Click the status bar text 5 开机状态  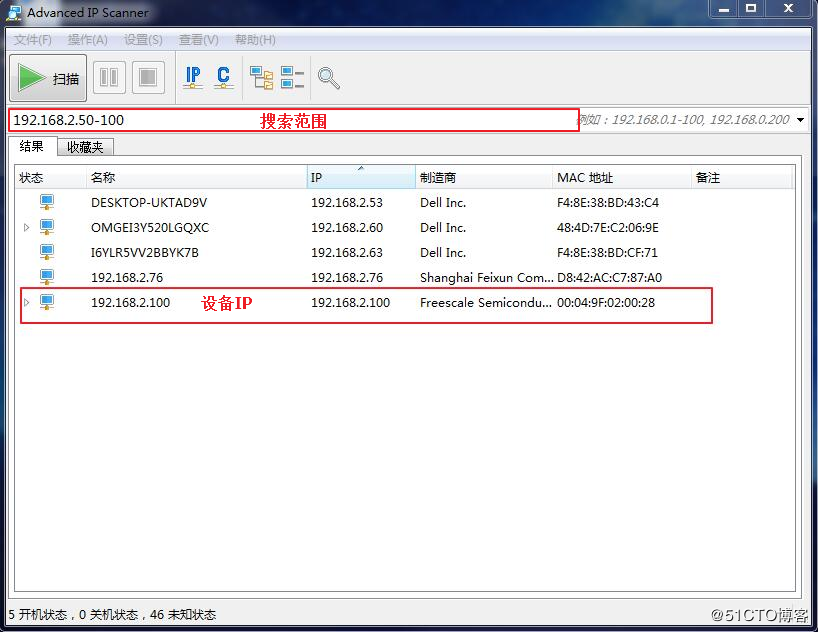click(x=38, y=615)
